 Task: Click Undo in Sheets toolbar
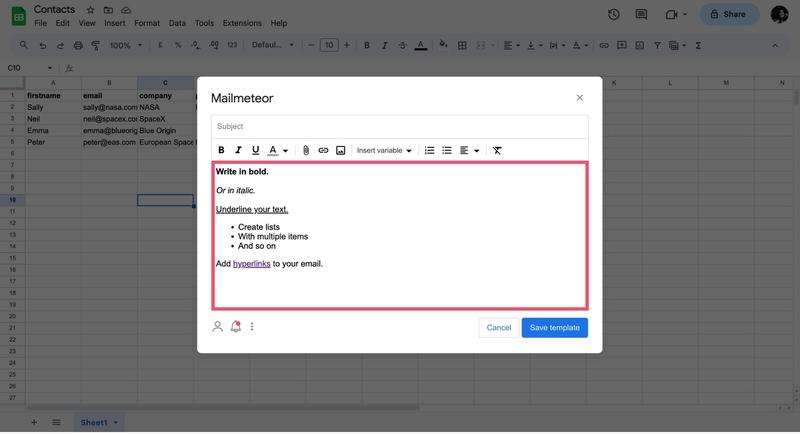pos(42,45)
